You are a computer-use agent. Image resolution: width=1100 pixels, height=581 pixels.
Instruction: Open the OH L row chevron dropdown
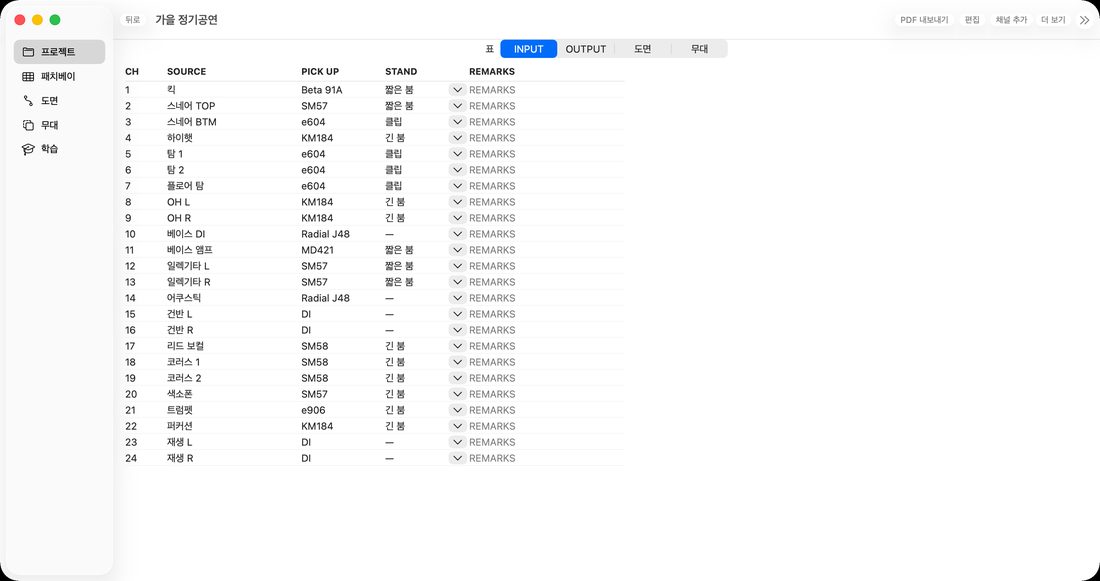[x=457, y=202]
